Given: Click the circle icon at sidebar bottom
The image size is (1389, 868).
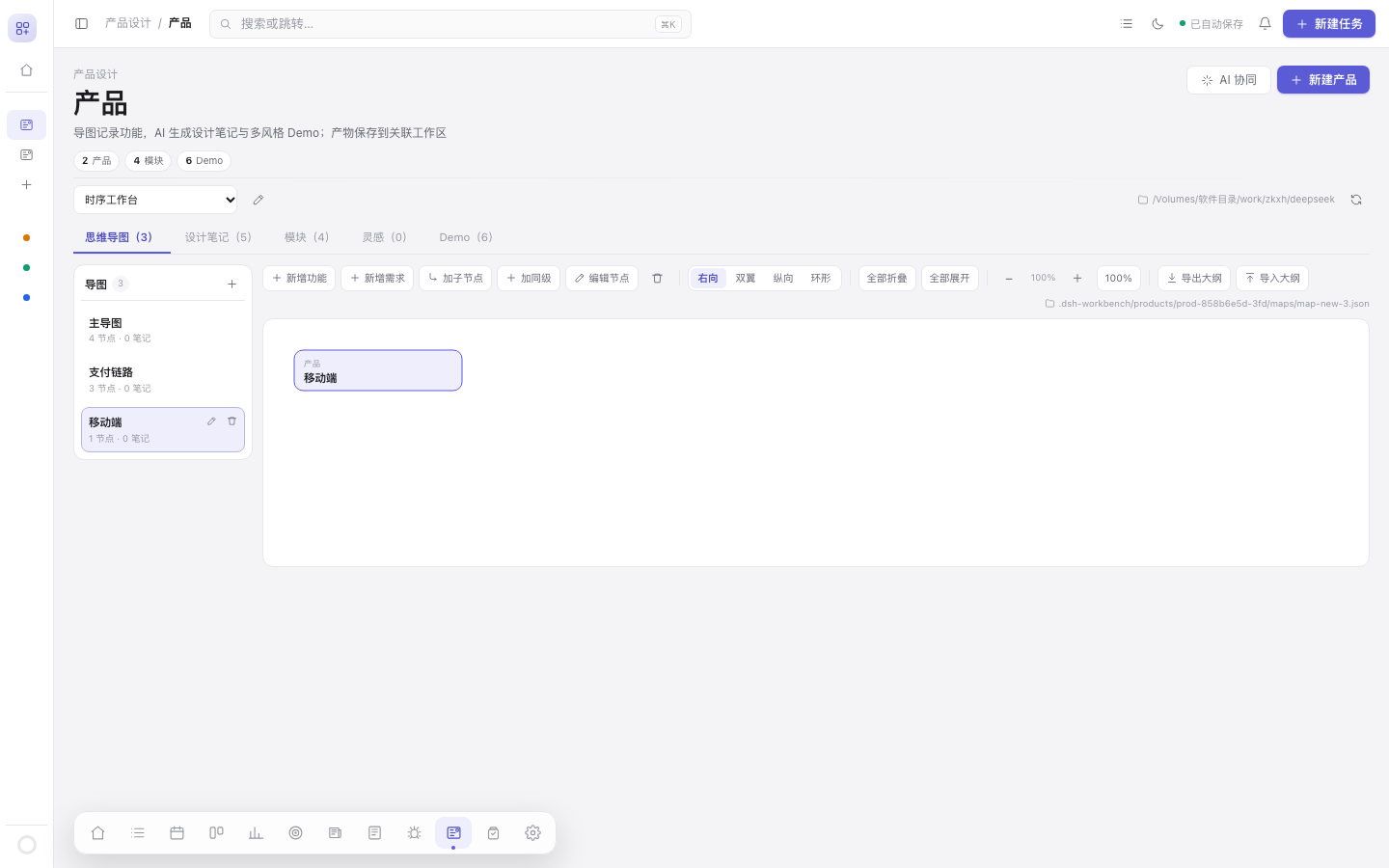Looking at the screenshot, I should [27, 845].
